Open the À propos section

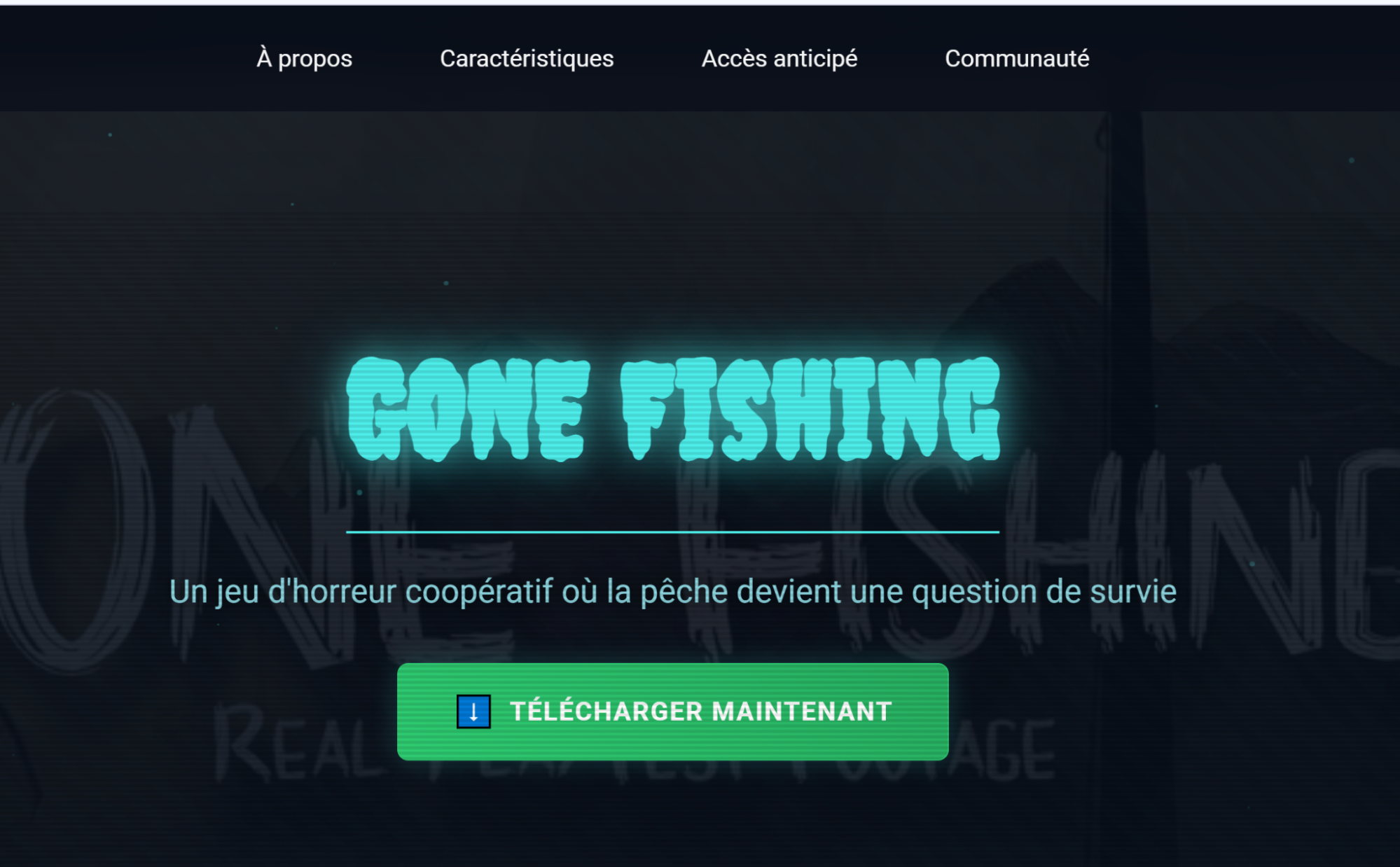click(x=304, y=58)
